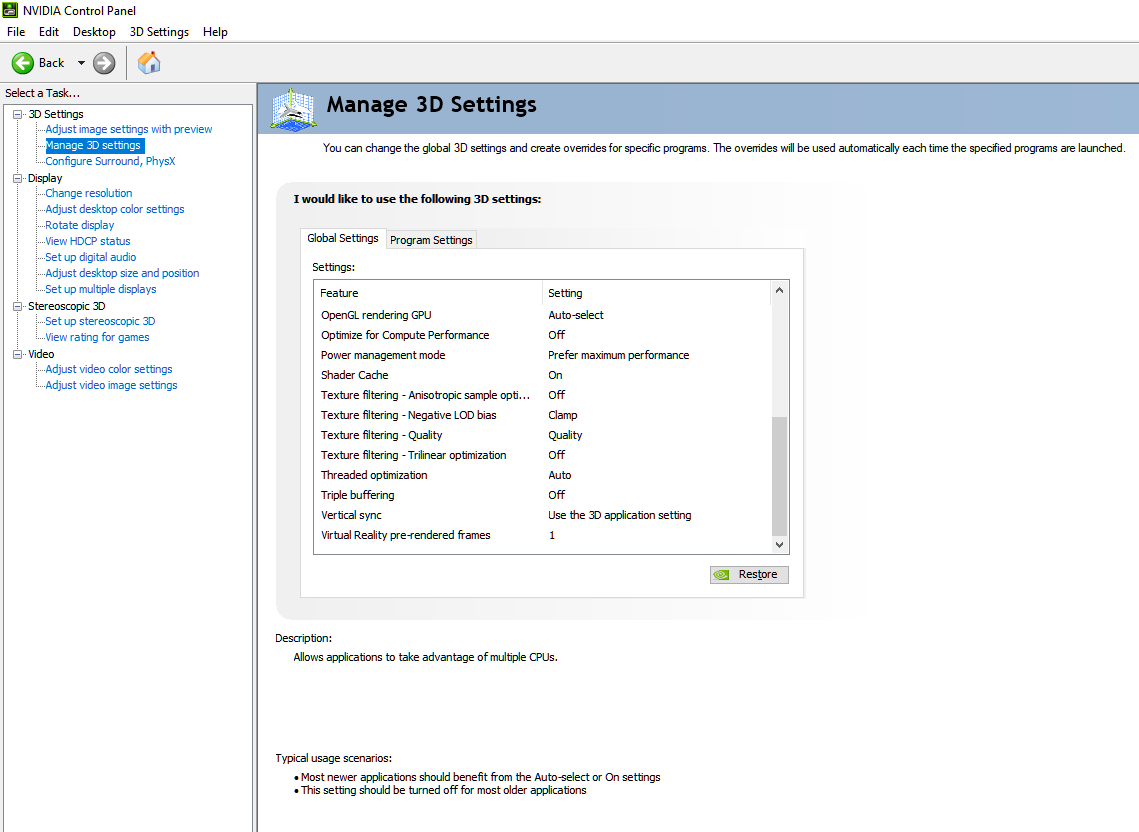Viewport: 1139px width, 832px height.
Task: Collapse the Video tree node
Action: (x=17, y=354)
